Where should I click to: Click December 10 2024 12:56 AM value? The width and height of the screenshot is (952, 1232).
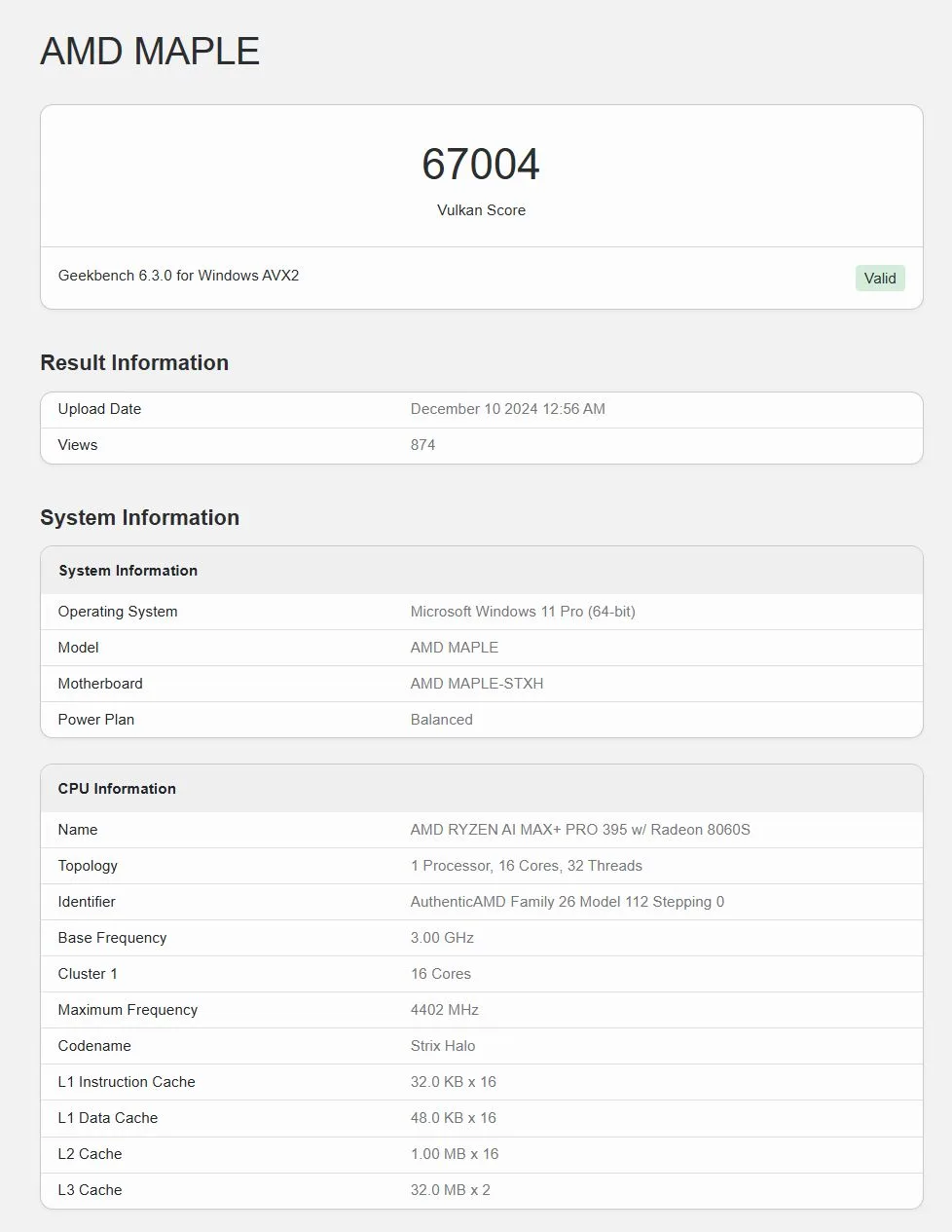pyautogui.click(x=507, y=409)
